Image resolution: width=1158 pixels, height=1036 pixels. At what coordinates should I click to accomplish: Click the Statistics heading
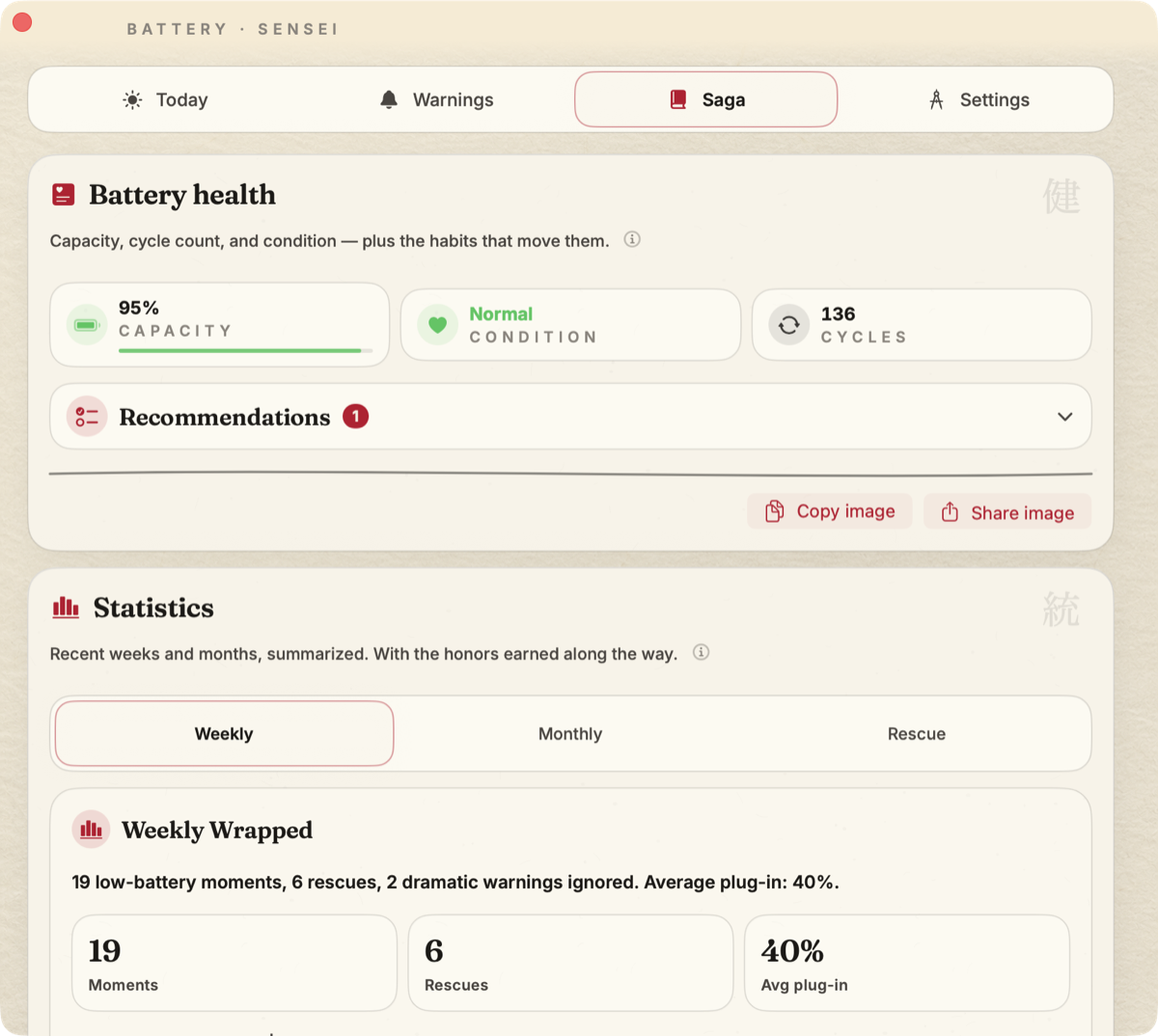pyautogui.click(x=153, y=608)
